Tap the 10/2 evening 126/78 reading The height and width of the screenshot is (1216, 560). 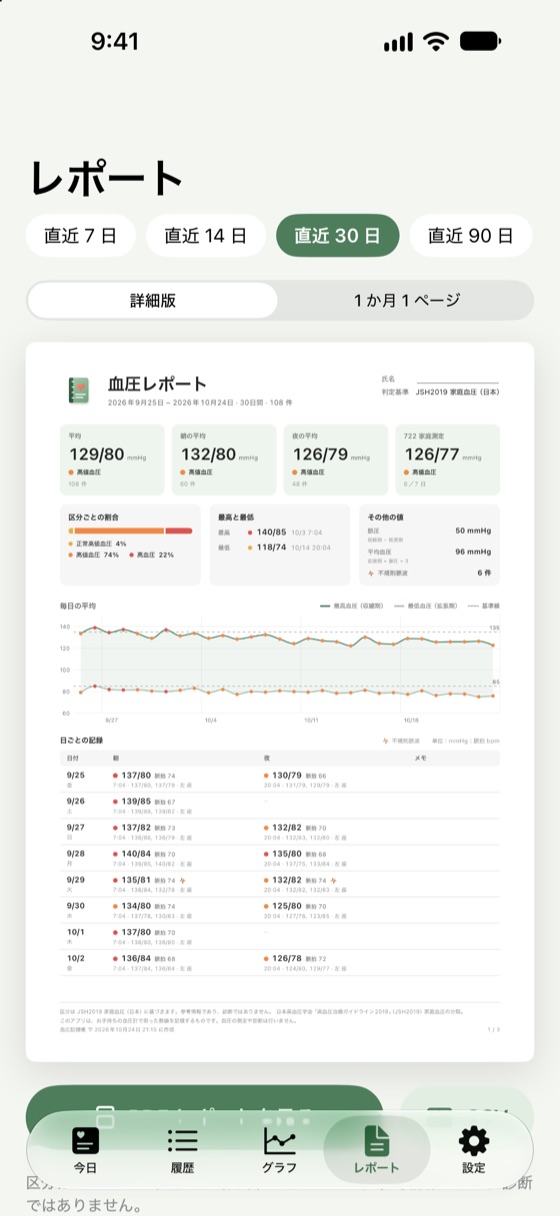(x=287, y=957)
